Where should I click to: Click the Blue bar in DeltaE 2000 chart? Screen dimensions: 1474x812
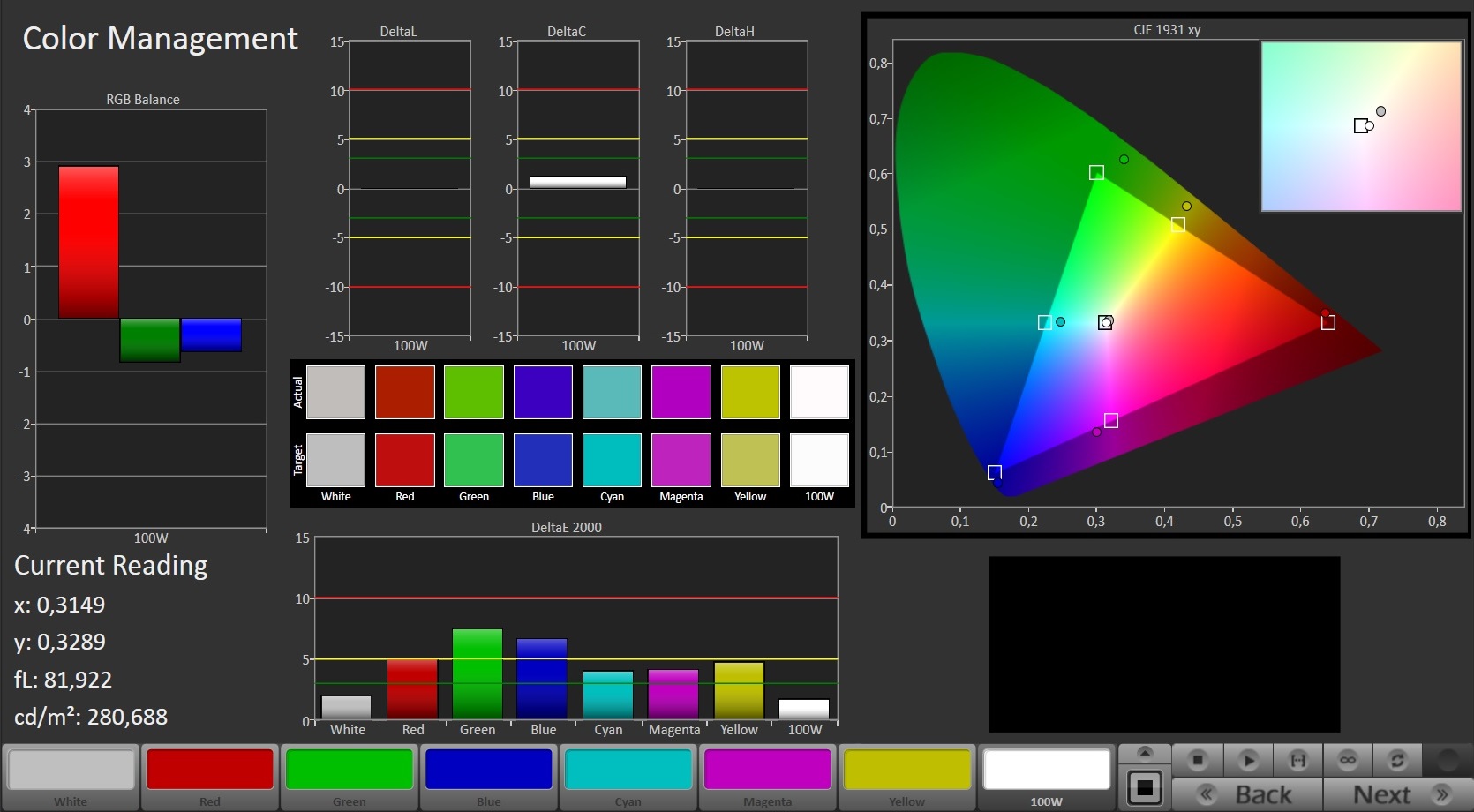(542, 679)
